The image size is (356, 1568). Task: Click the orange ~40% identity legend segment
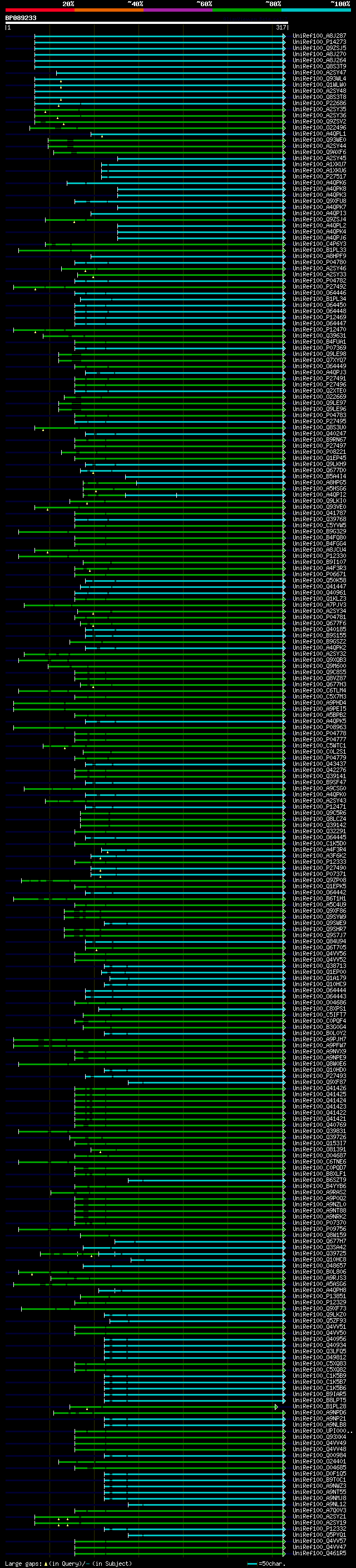tap(109, 10)
